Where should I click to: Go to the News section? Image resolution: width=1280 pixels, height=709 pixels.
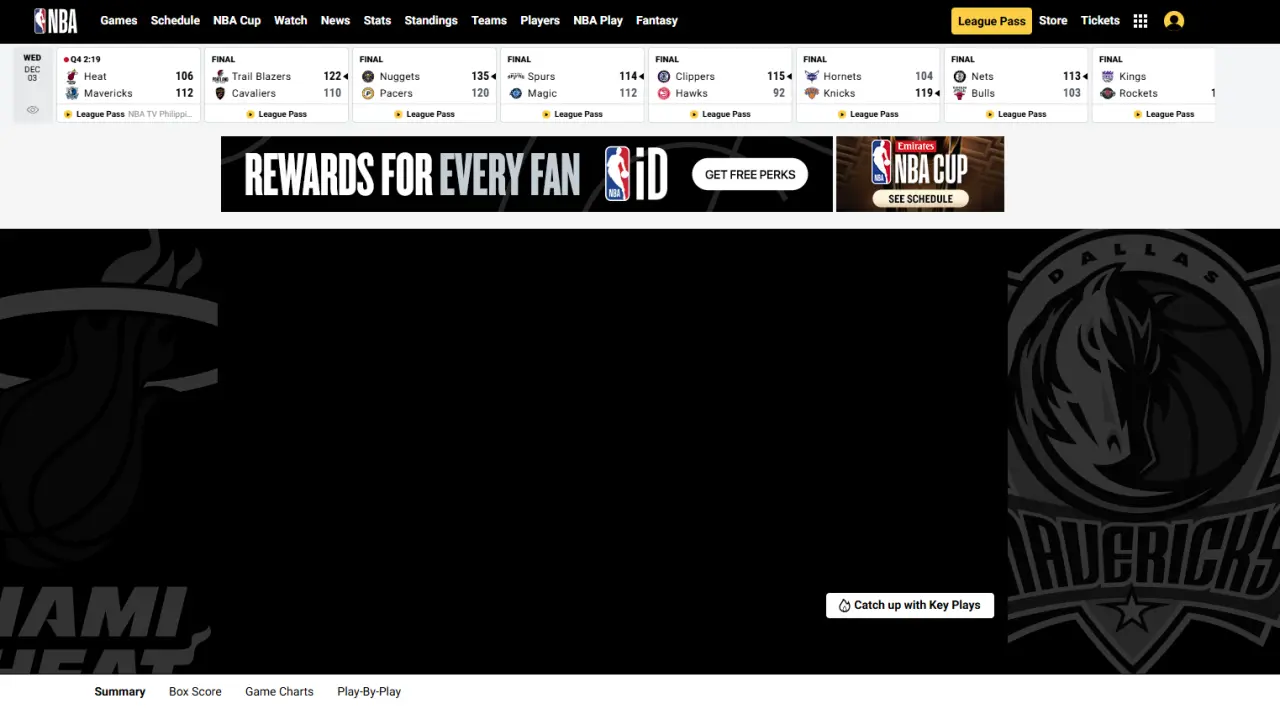(335, 21)
